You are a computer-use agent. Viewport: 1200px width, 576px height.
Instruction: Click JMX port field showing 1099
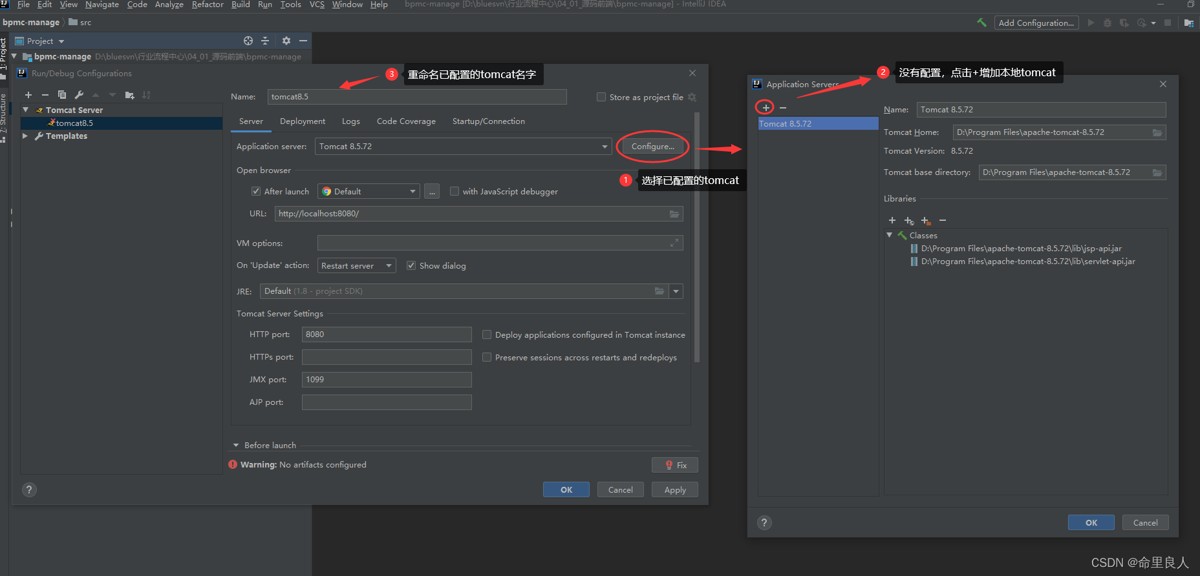386,380
